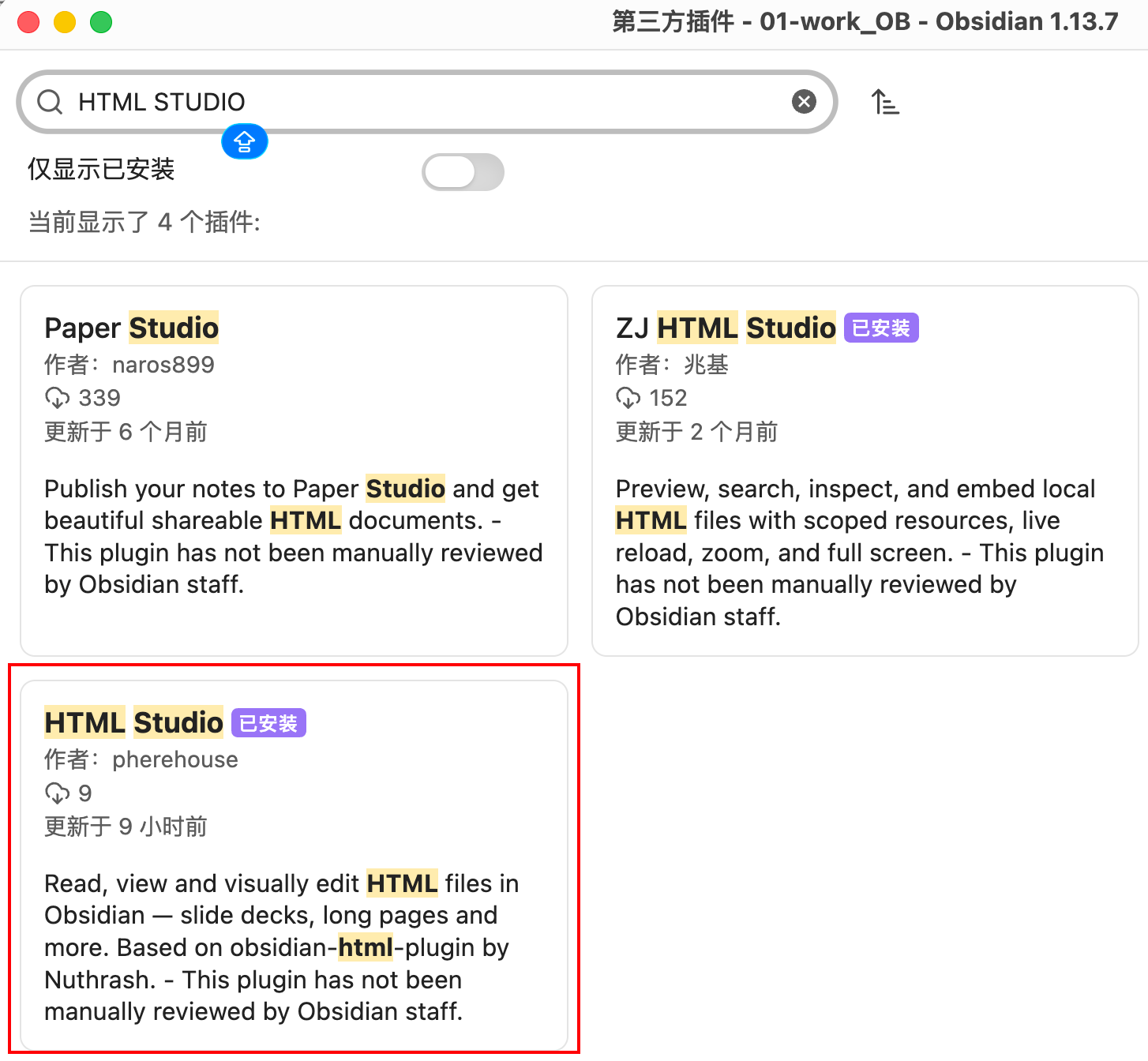Click the 更新于 9 小时前 text
The image size is (1148, 1061).
pyautogui.click(x=126, y=827)
